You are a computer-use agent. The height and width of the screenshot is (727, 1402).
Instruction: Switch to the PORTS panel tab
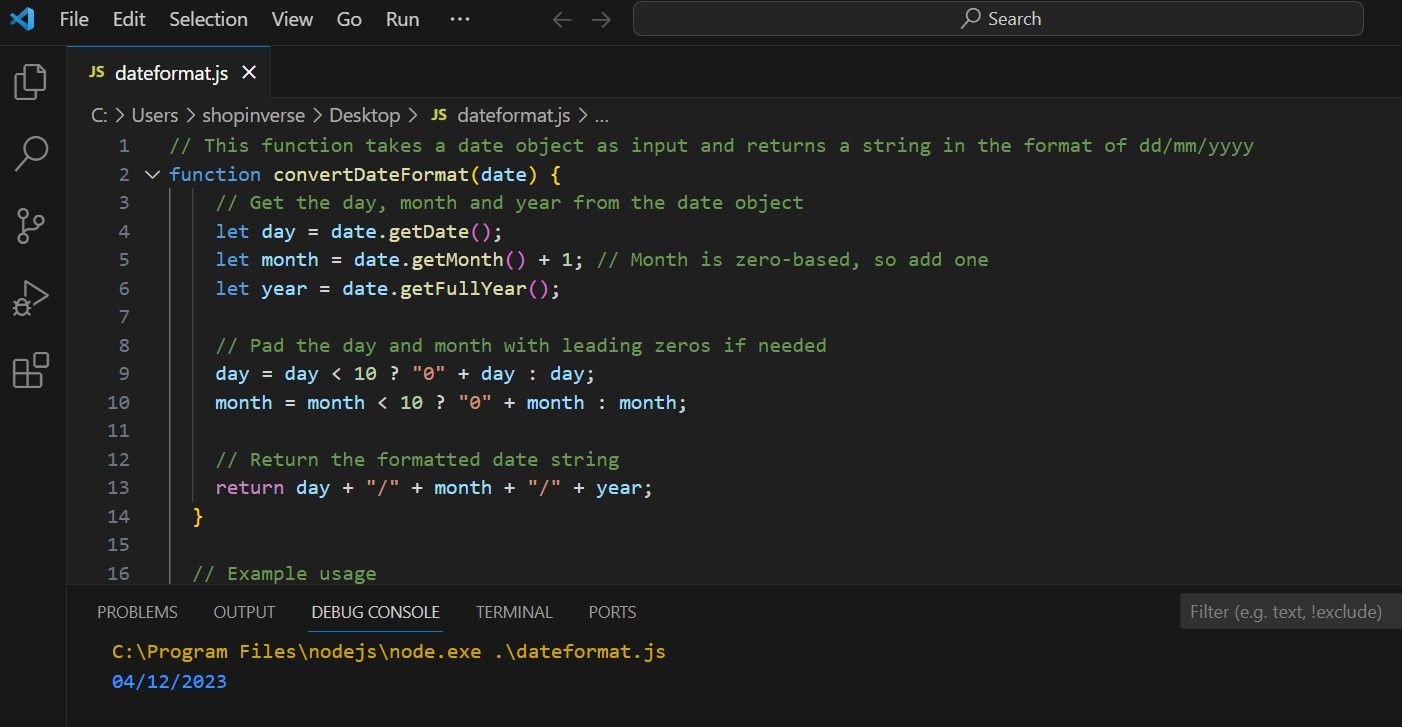click(x=612, y=612)
